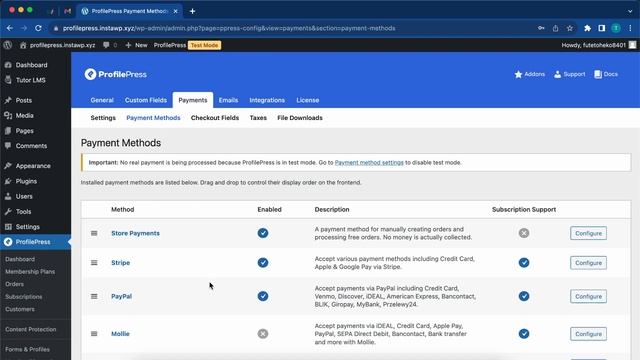Grab drag handle for PayPal row

tap(94, 296)
